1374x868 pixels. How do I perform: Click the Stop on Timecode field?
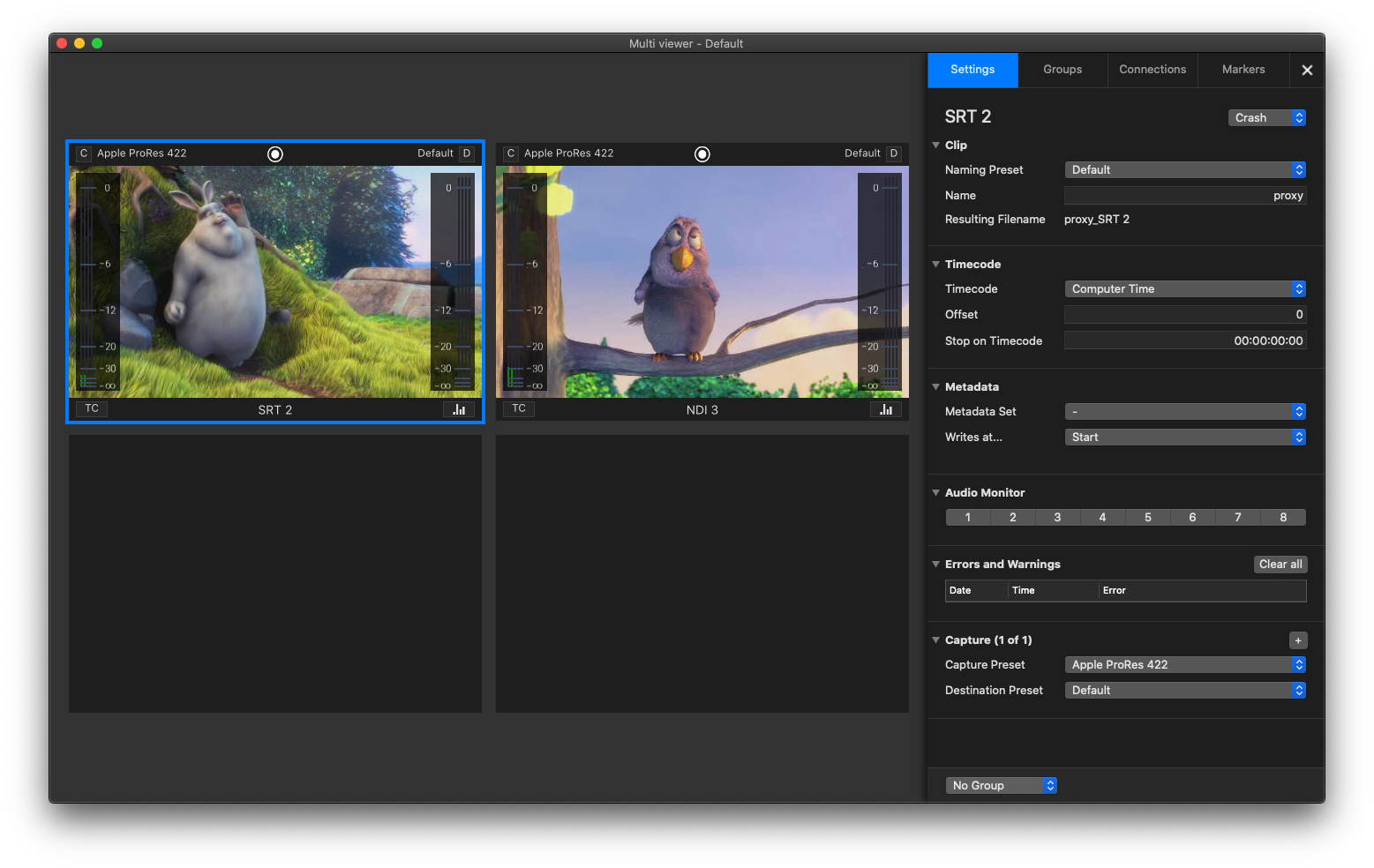[1185, 340]
